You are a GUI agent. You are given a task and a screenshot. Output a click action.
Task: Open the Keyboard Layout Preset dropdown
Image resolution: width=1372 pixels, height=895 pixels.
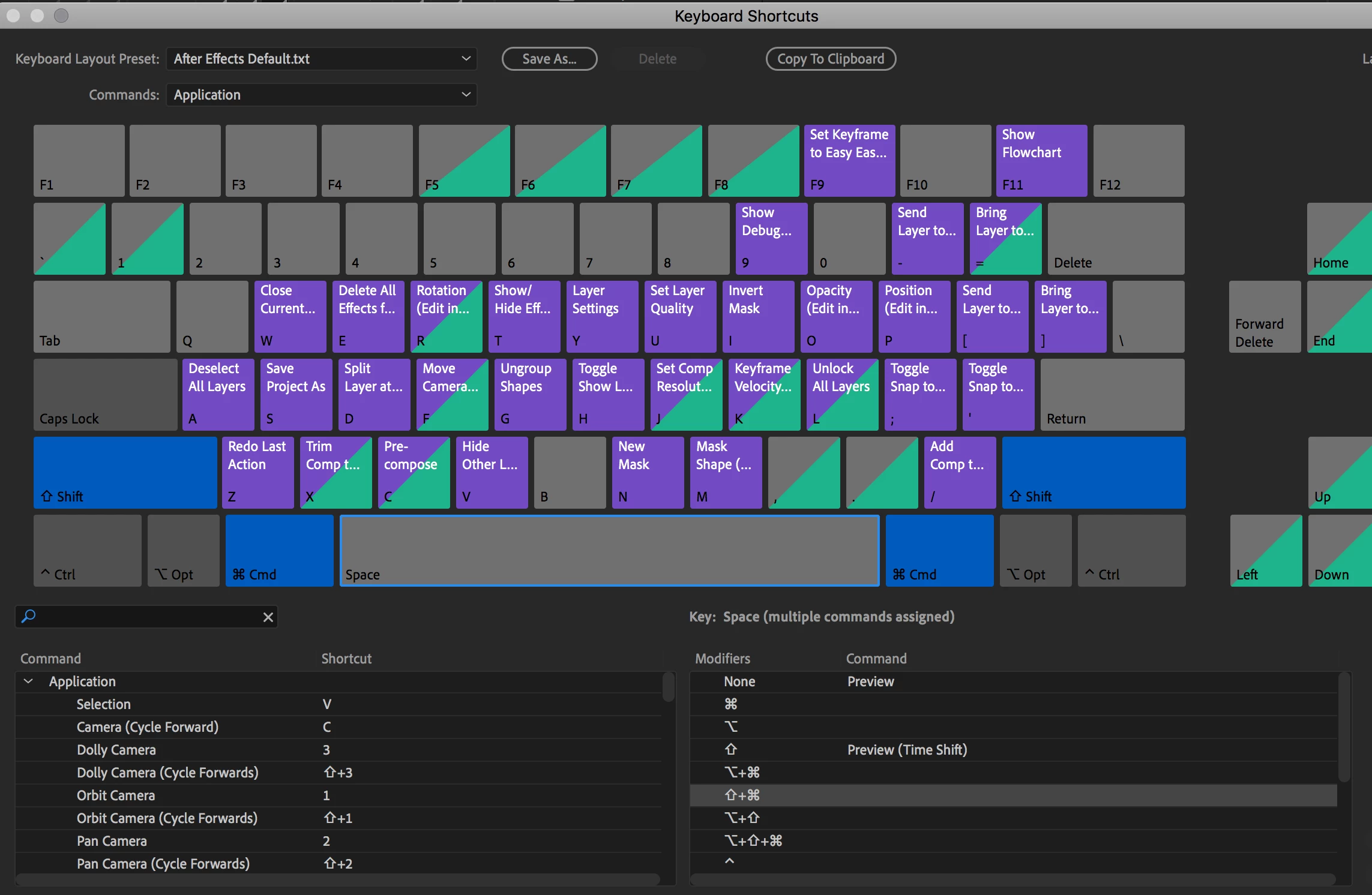[321, 59]
